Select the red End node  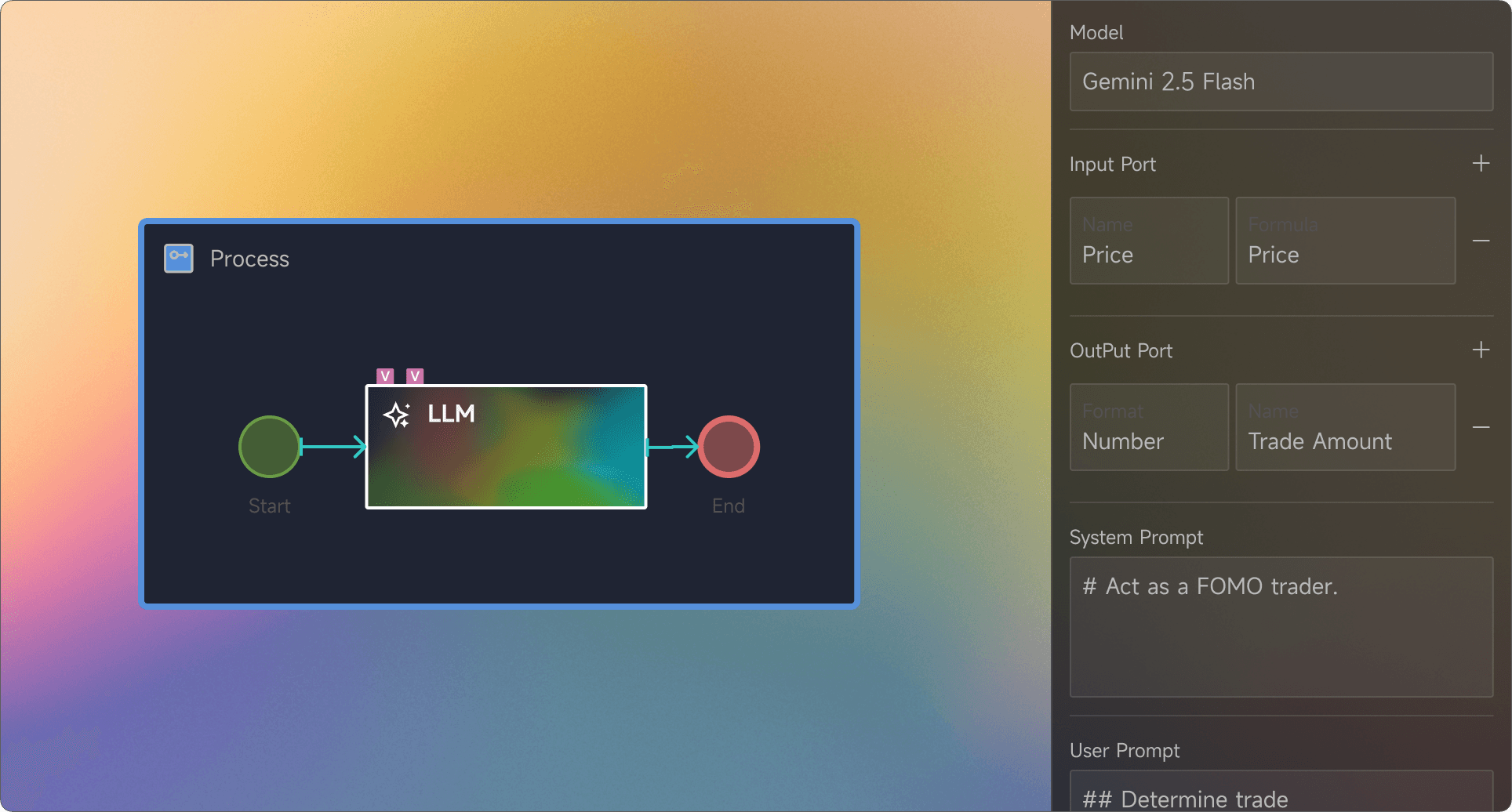(x=729, y=447)
